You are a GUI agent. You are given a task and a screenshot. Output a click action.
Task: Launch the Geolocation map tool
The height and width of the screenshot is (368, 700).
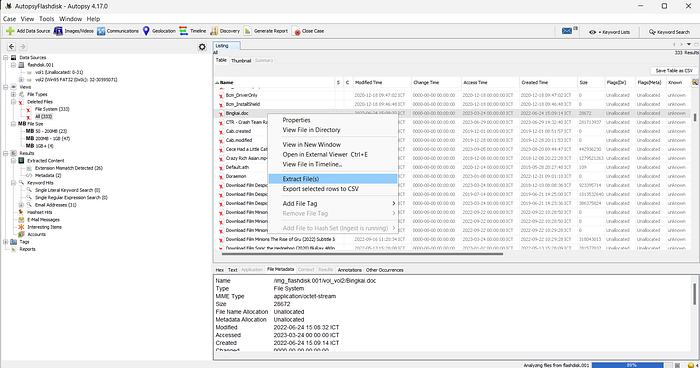tap(159, 31)
